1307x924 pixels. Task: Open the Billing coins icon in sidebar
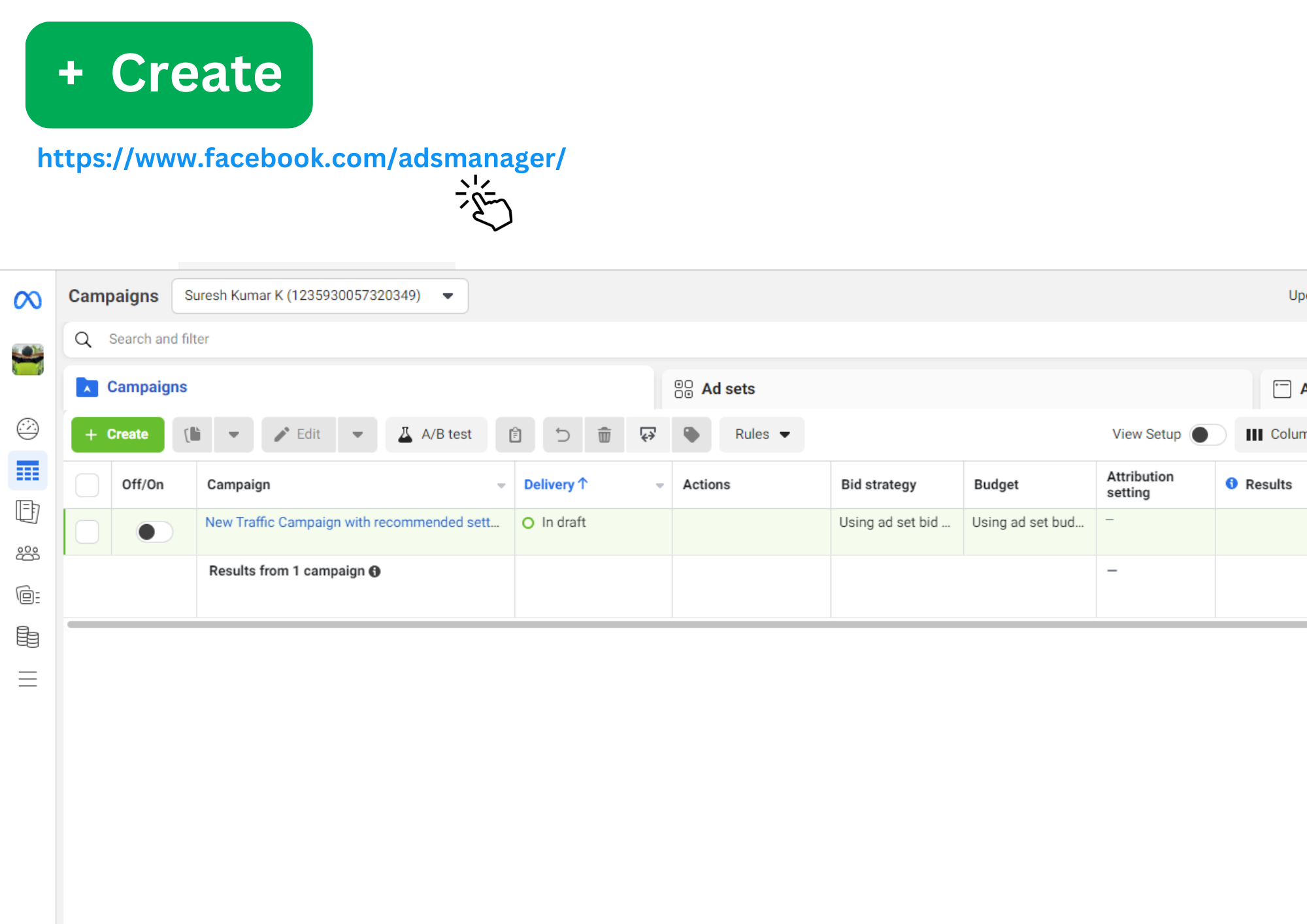[x=27, y=637]
